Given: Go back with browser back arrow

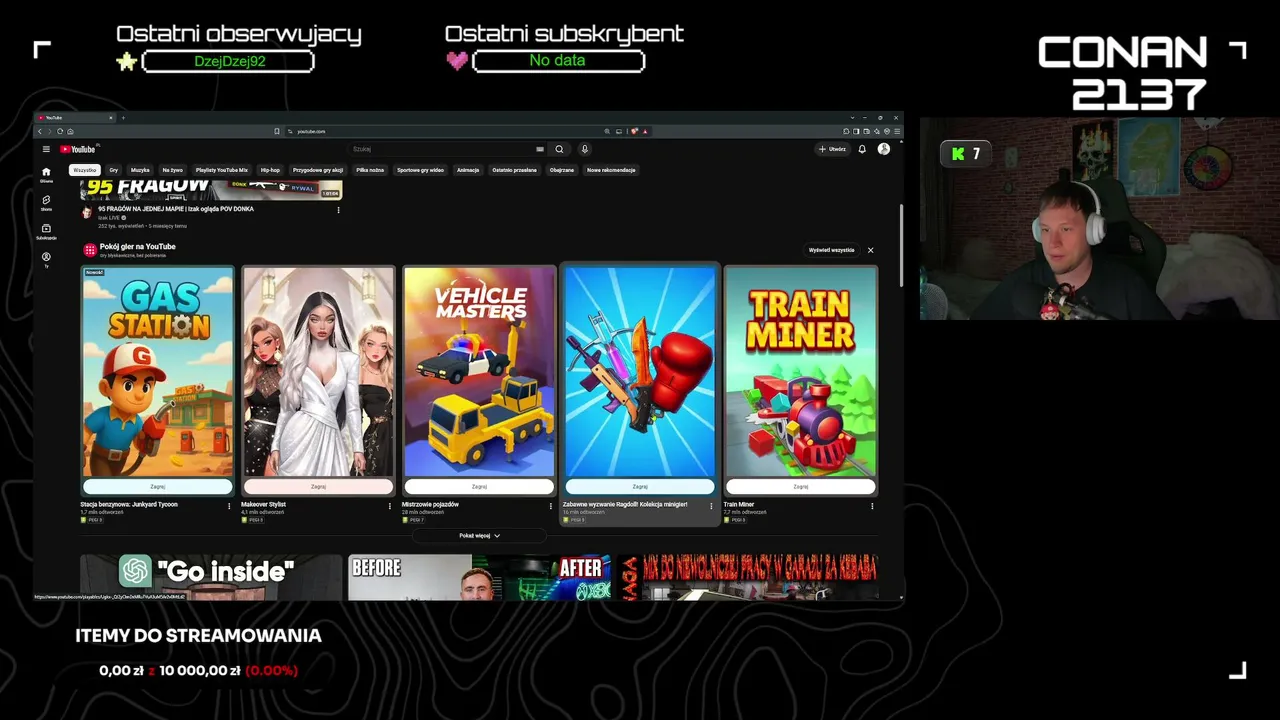Looking at the screenshot, I should 40,131.
